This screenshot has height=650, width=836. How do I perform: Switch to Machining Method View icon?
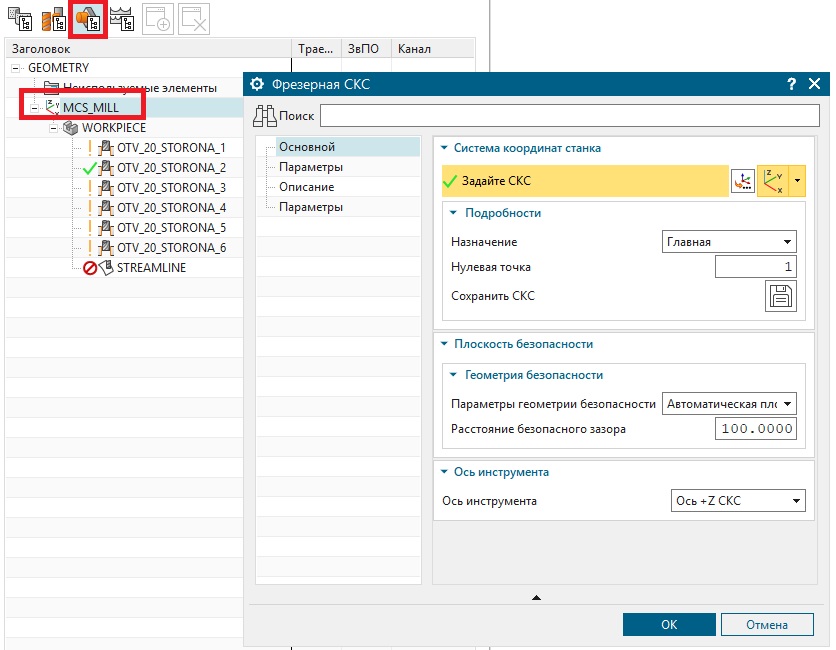[x=123, y=18]
